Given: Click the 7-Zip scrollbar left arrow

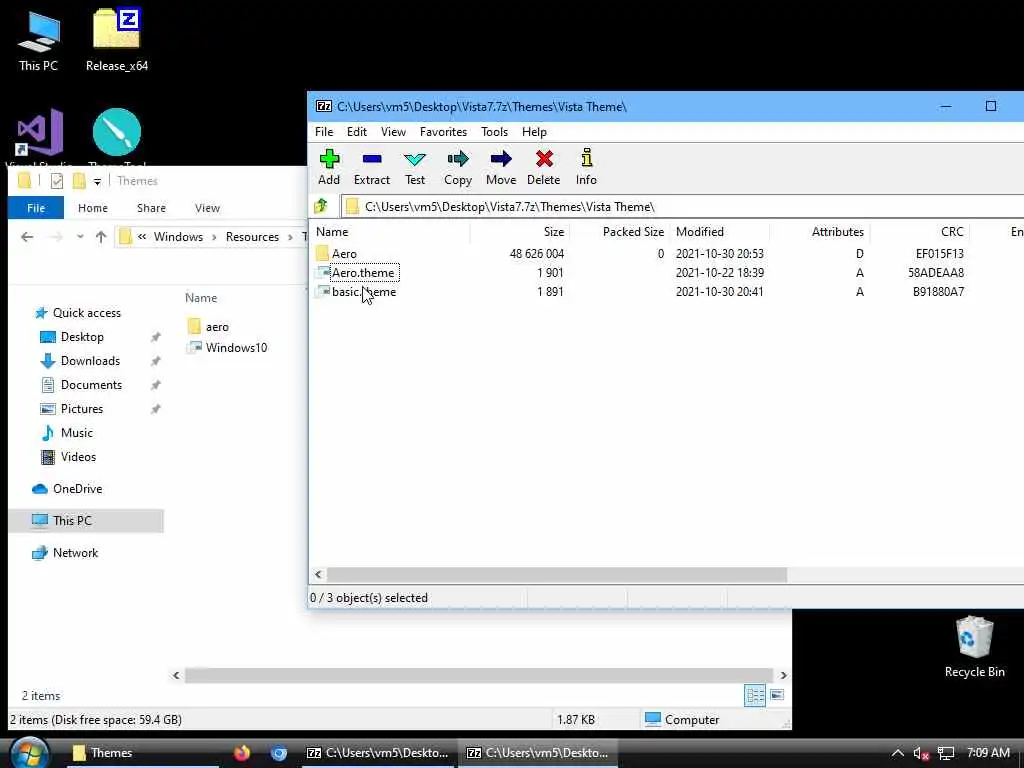Looking at the screenshot, I should tap(318, 575).
